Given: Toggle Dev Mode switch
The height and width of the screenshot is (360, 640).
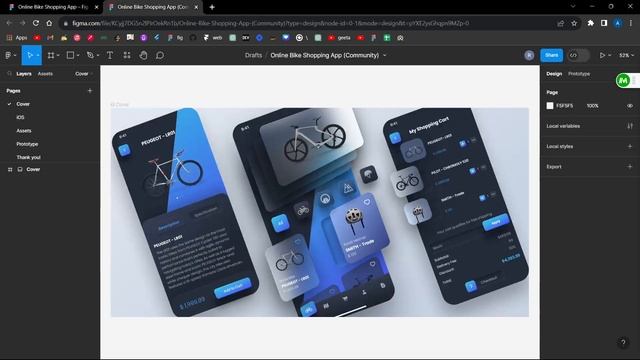Looking at the screenshot, I should click(x=578, y=55).
